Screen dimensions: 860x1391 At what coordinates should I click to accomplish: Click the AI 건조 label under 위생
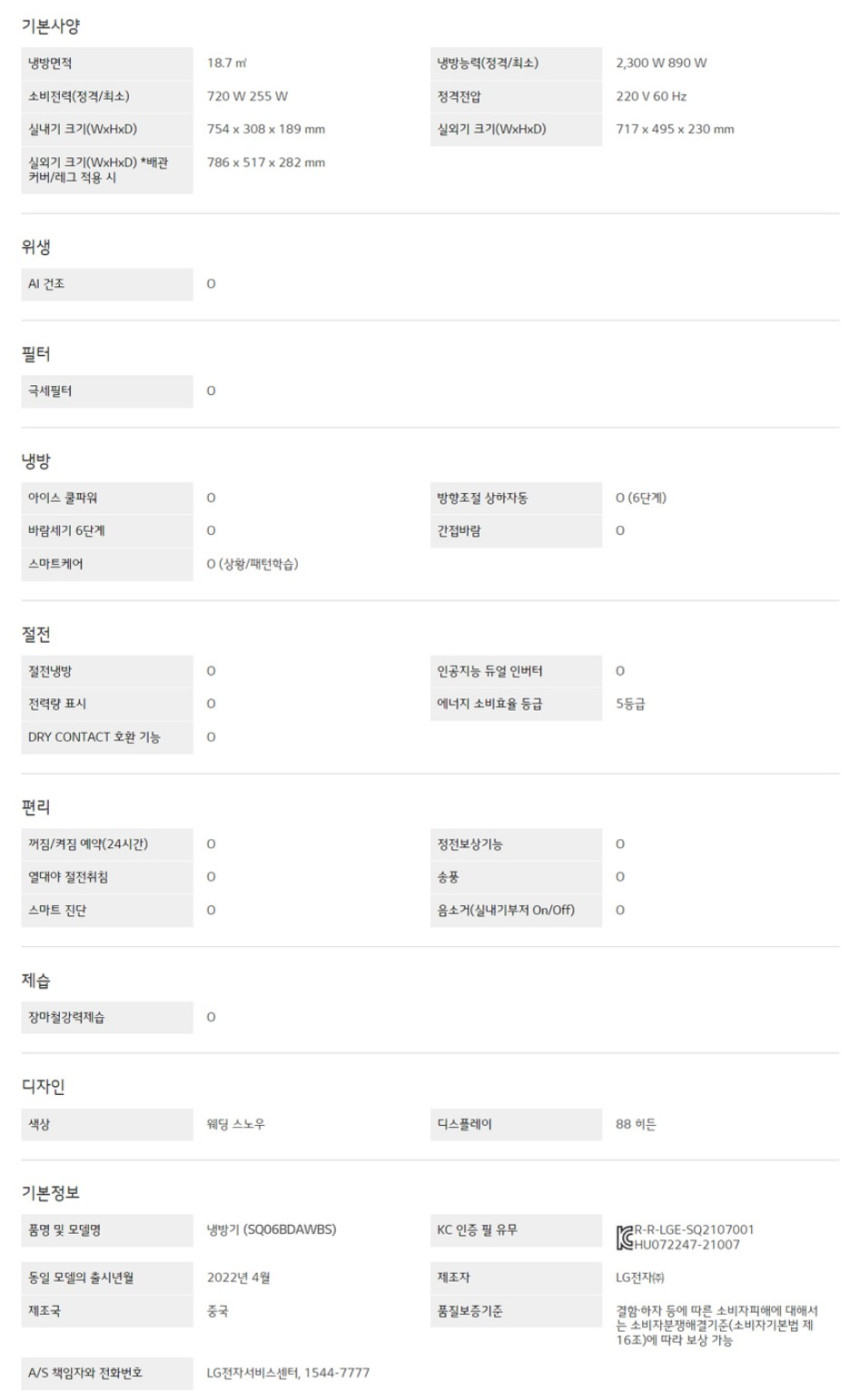click(48, 284)
